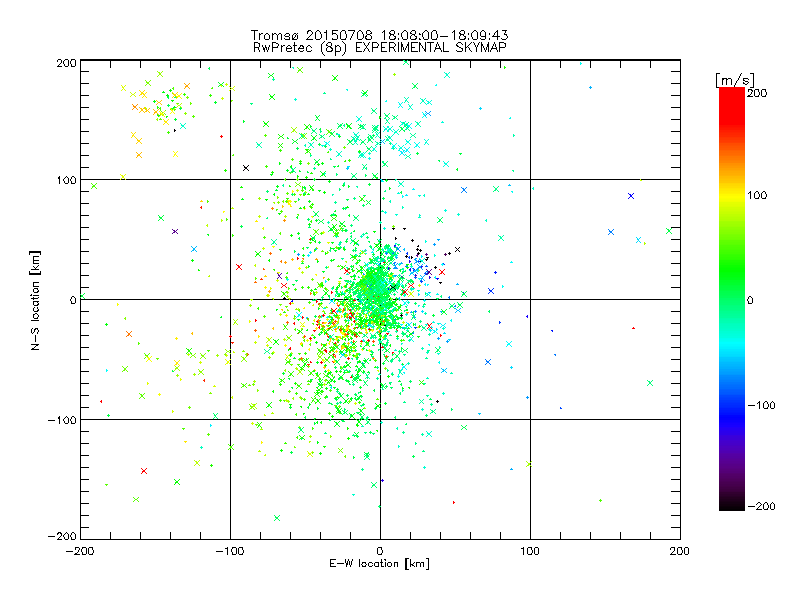Click the x-axis '100' tick label
Screen dimensions: 800x600
pyautogui.click(x=530, y=551)
